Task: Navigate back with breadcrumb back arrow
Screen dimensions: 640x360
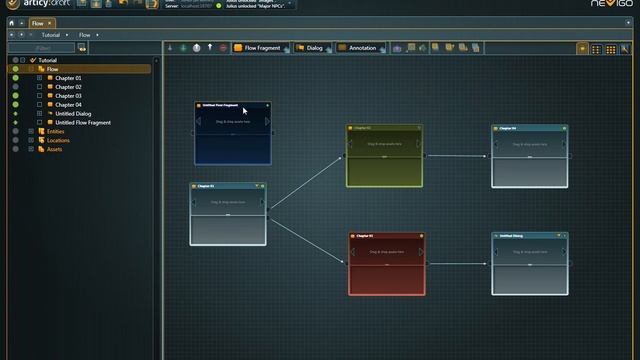Action: tap(11, 35)
